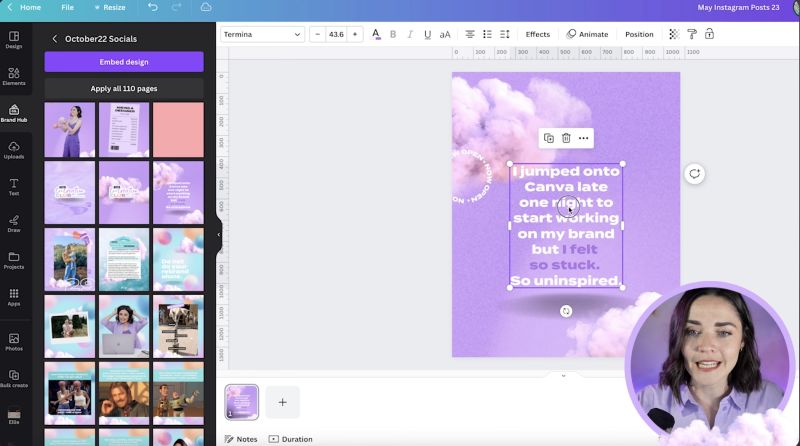
Task: Click the comment refresh icon beside canvas
Action: tap(694, 174)
